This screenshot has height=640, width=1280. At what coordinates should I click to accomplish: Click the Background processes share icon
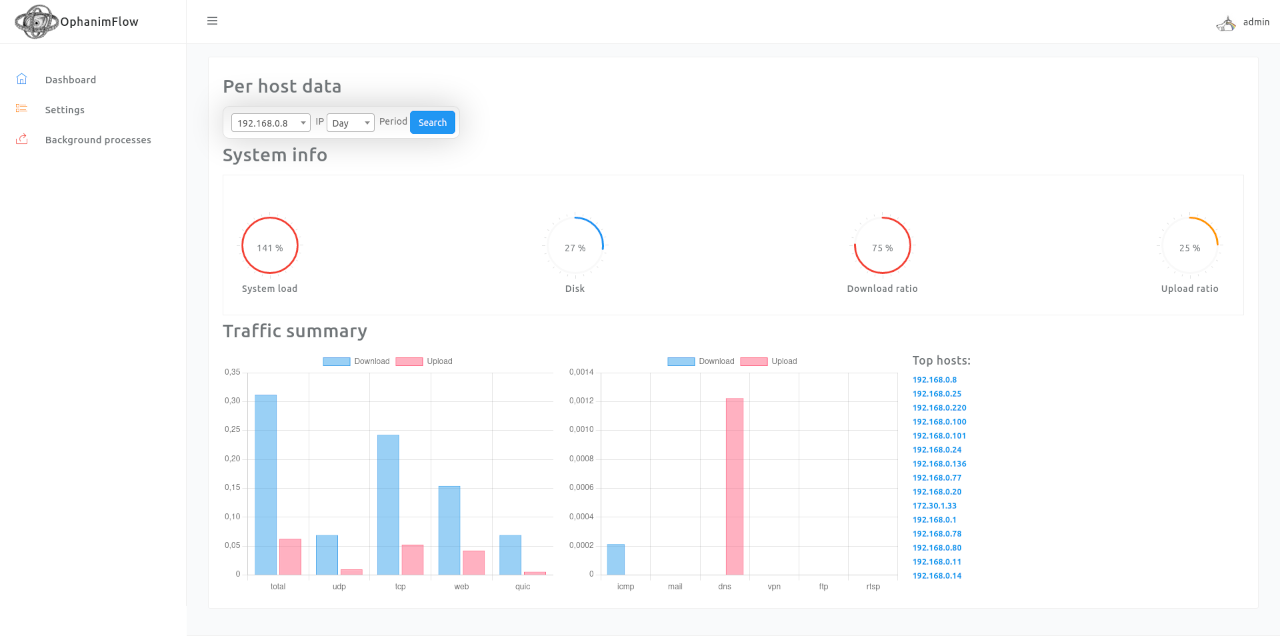point(22,139)
